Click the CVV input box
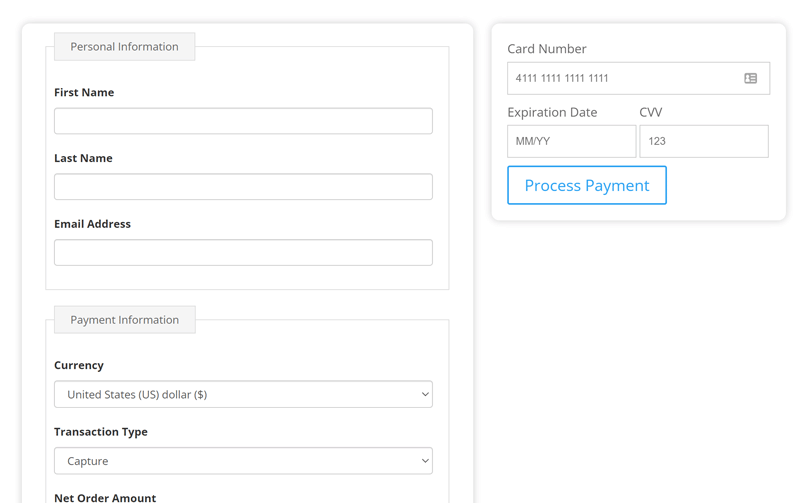Screen dimensions: 801x503 point(704,141)
